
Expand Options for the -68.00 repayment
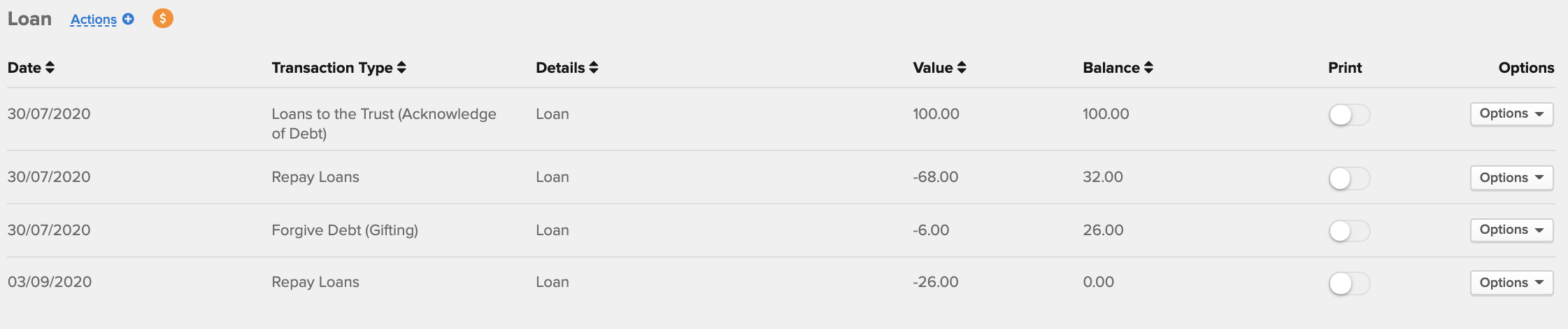1511,178
